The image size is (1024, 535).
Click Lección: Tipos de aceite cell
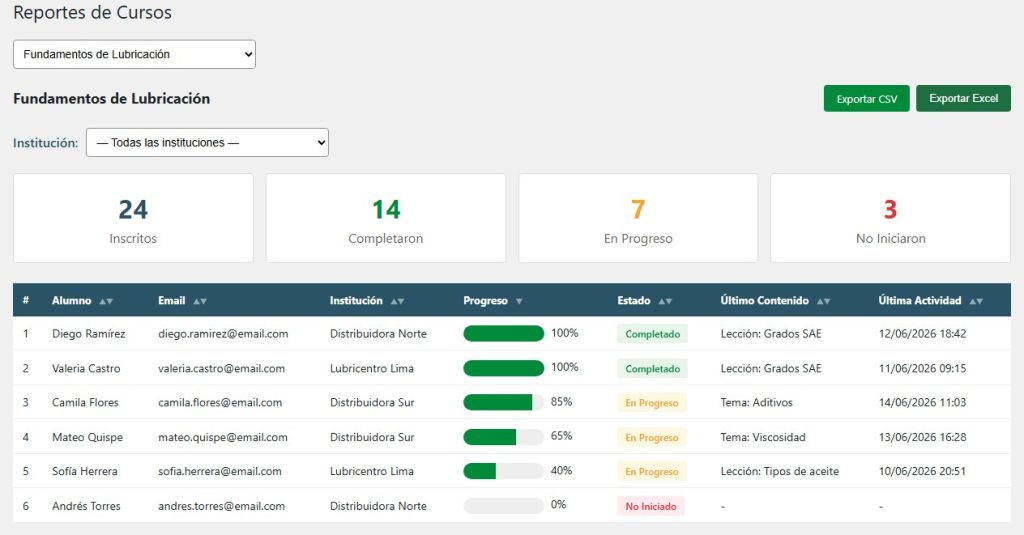[780, 471]
